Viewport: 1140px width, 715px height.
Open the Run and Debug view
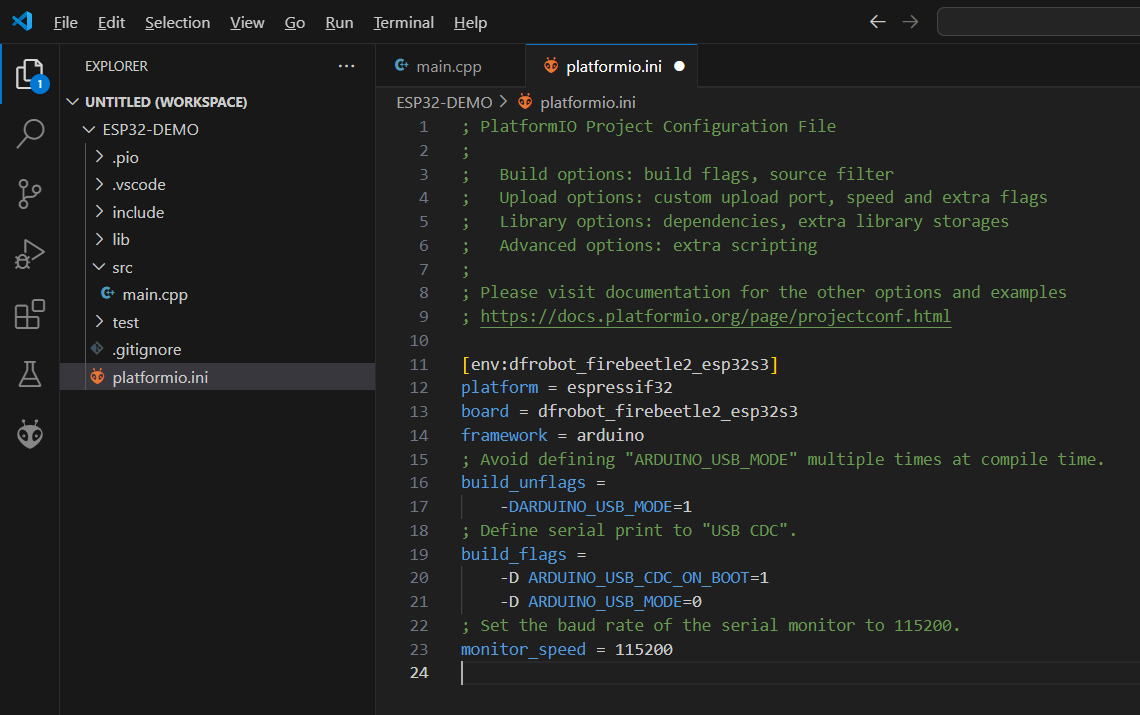(x=30, y=254)
